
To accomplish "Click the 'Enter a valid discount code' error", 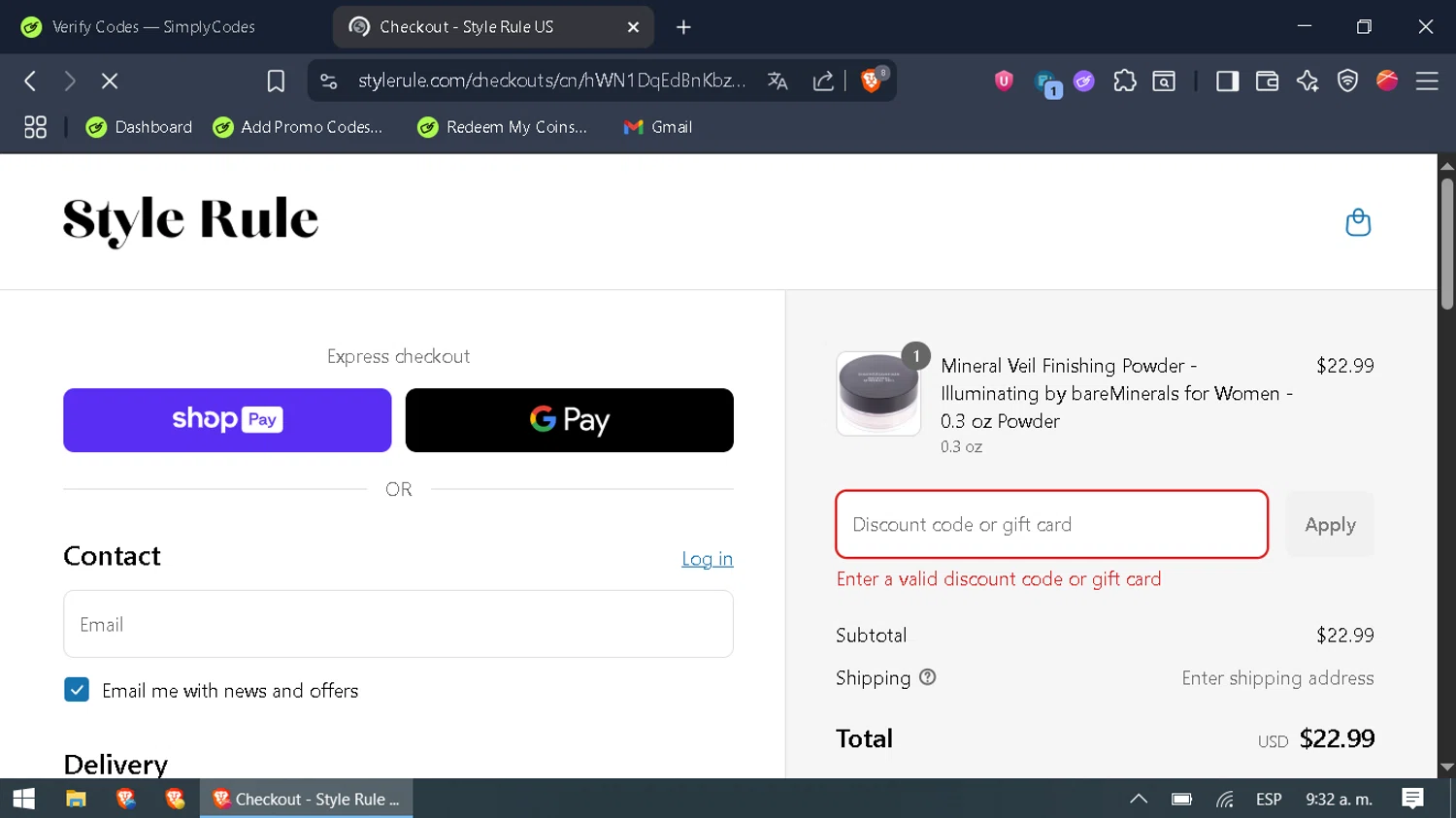I will point(999,579).
